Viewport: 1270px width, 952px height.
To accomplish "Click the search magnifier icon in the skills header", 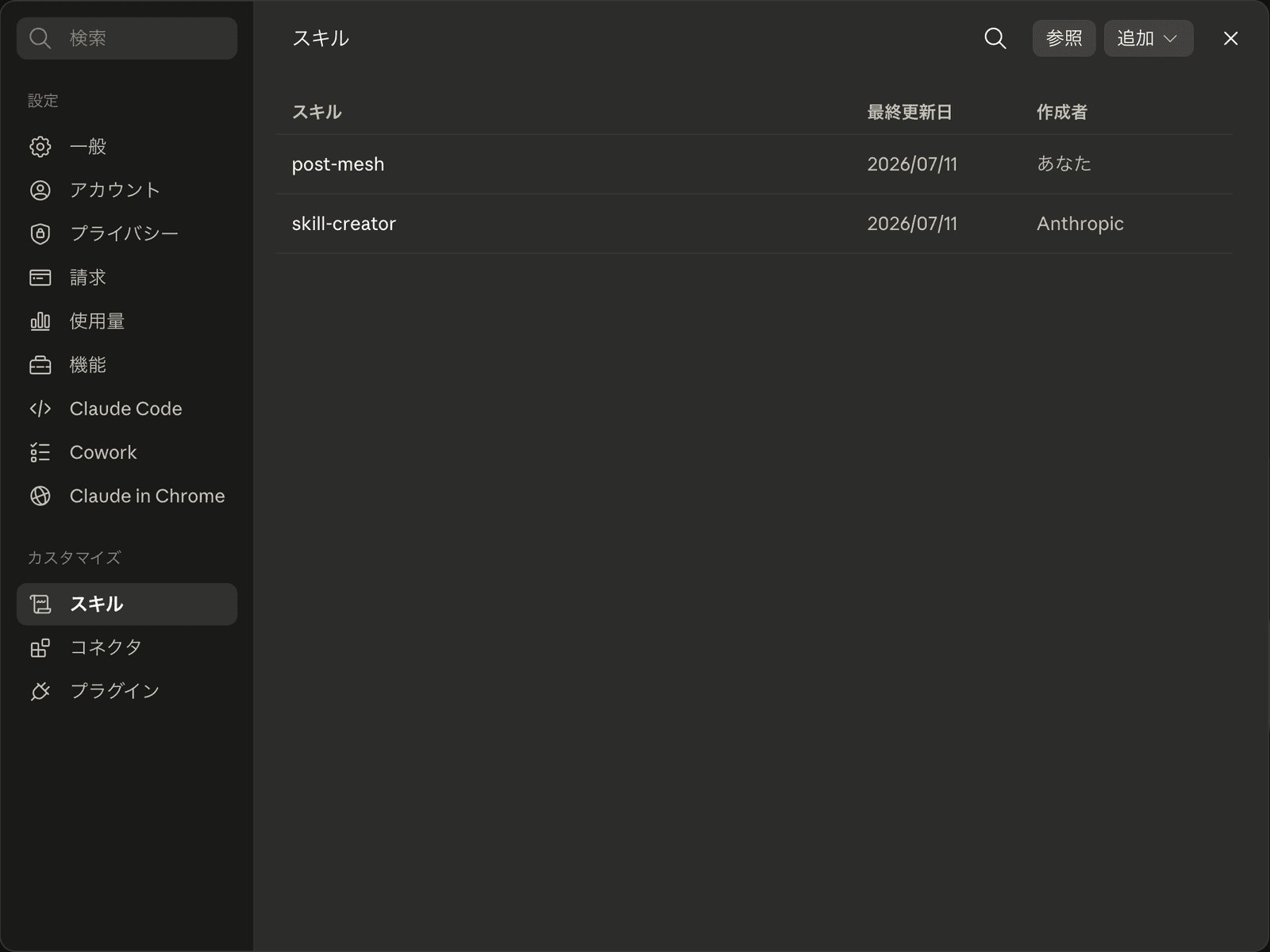I will tap(995, 38).
